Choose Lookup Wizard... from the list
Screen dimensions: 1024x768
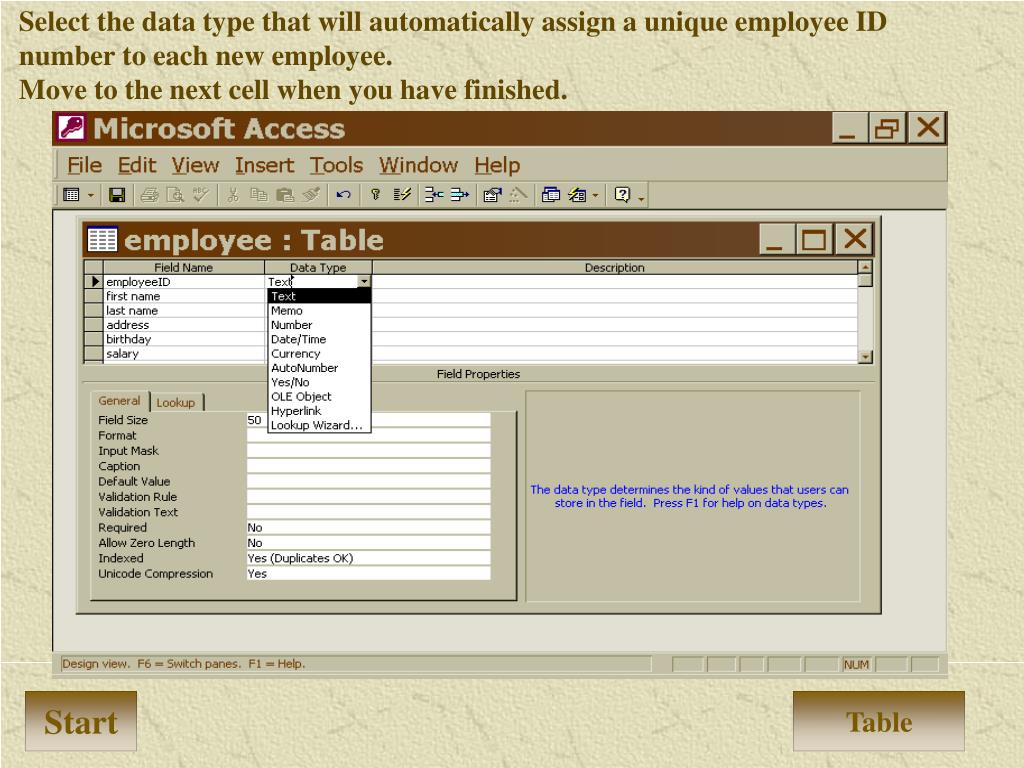319,425
